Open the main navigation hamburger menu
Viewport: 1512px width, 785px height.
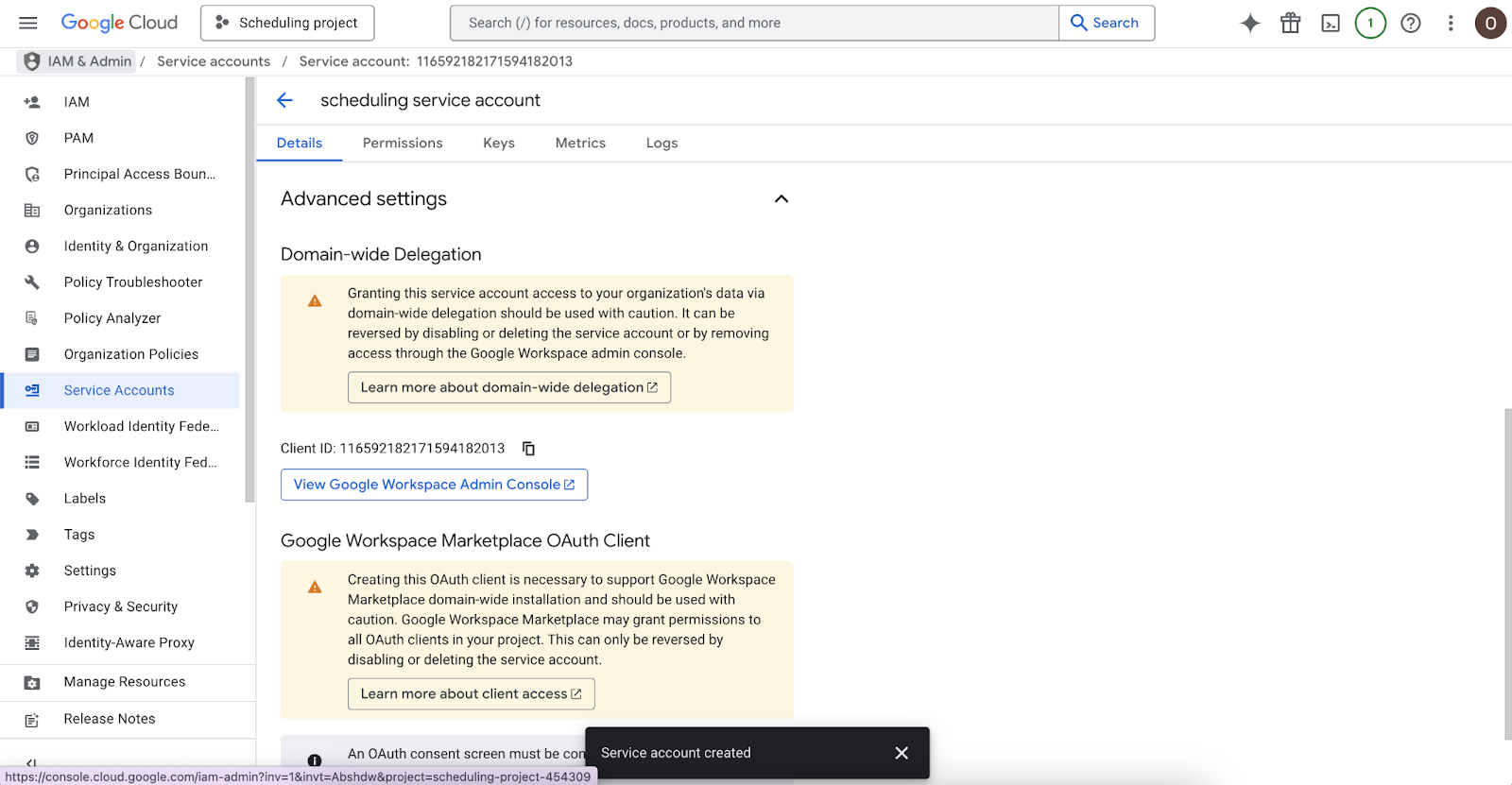(28, 23)
